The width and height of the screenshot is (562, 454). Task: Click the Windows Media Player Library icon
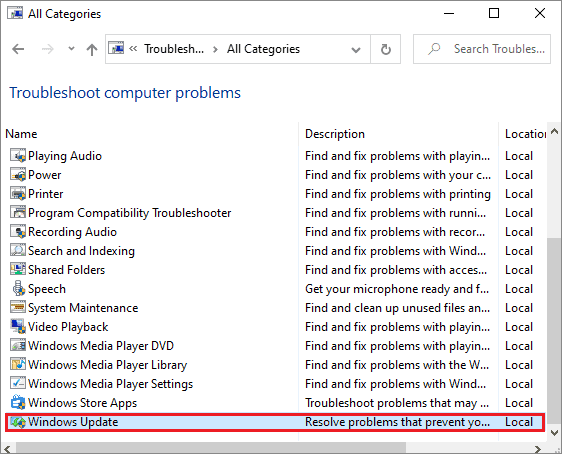coord(18,364)
